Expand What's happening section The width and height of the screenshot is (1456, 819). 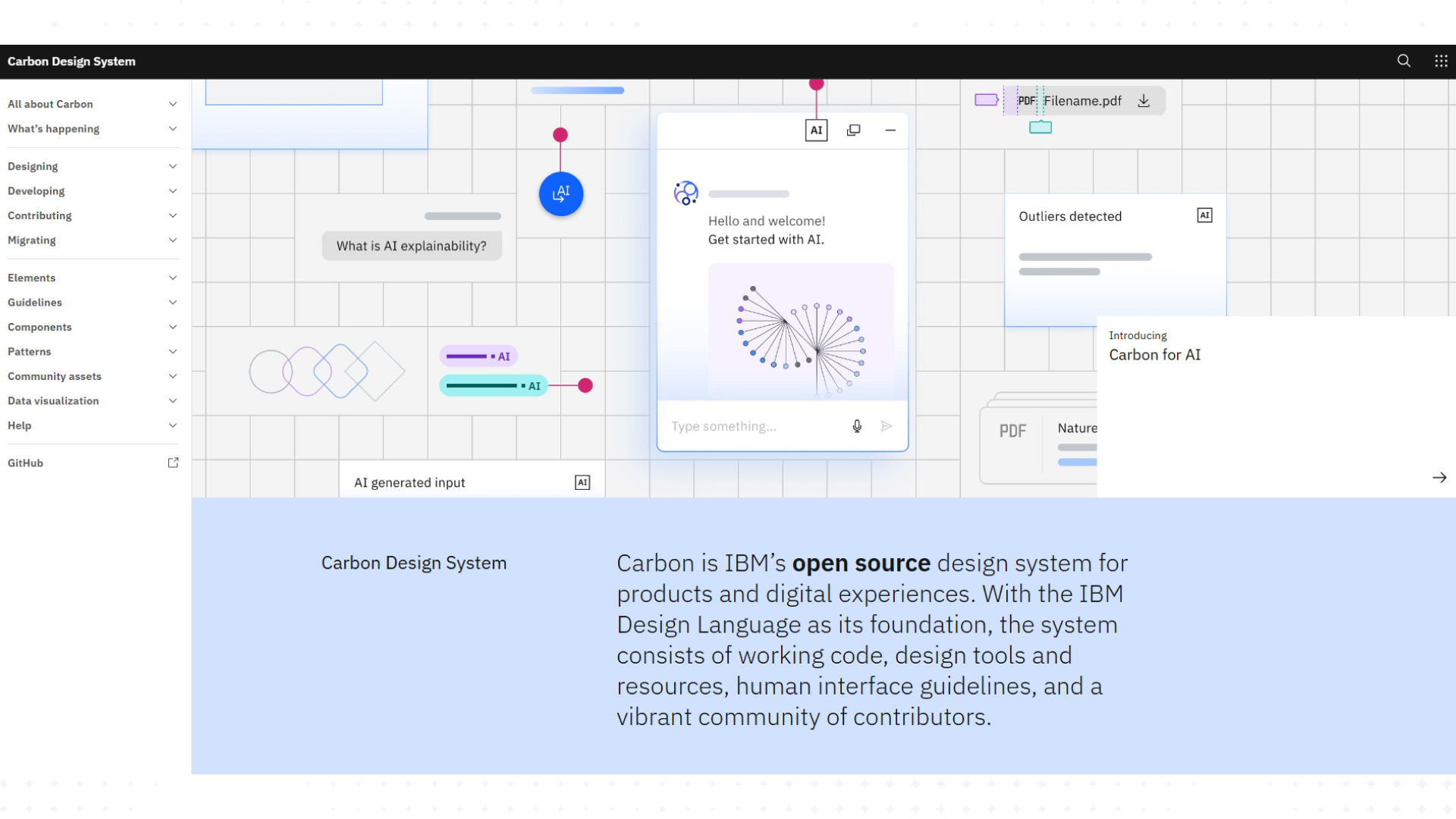[93, 129]
